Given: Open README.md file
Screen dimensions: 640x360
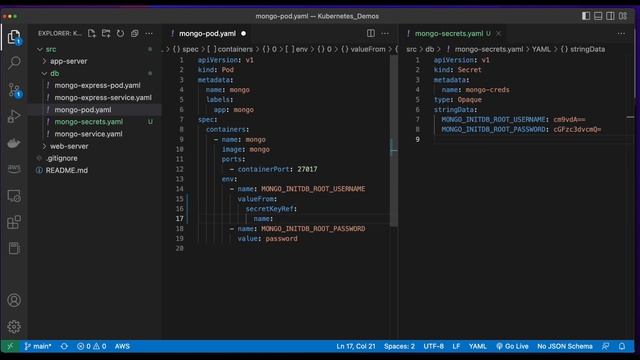Looking at the screenshot, I should (x=67, y=170).
